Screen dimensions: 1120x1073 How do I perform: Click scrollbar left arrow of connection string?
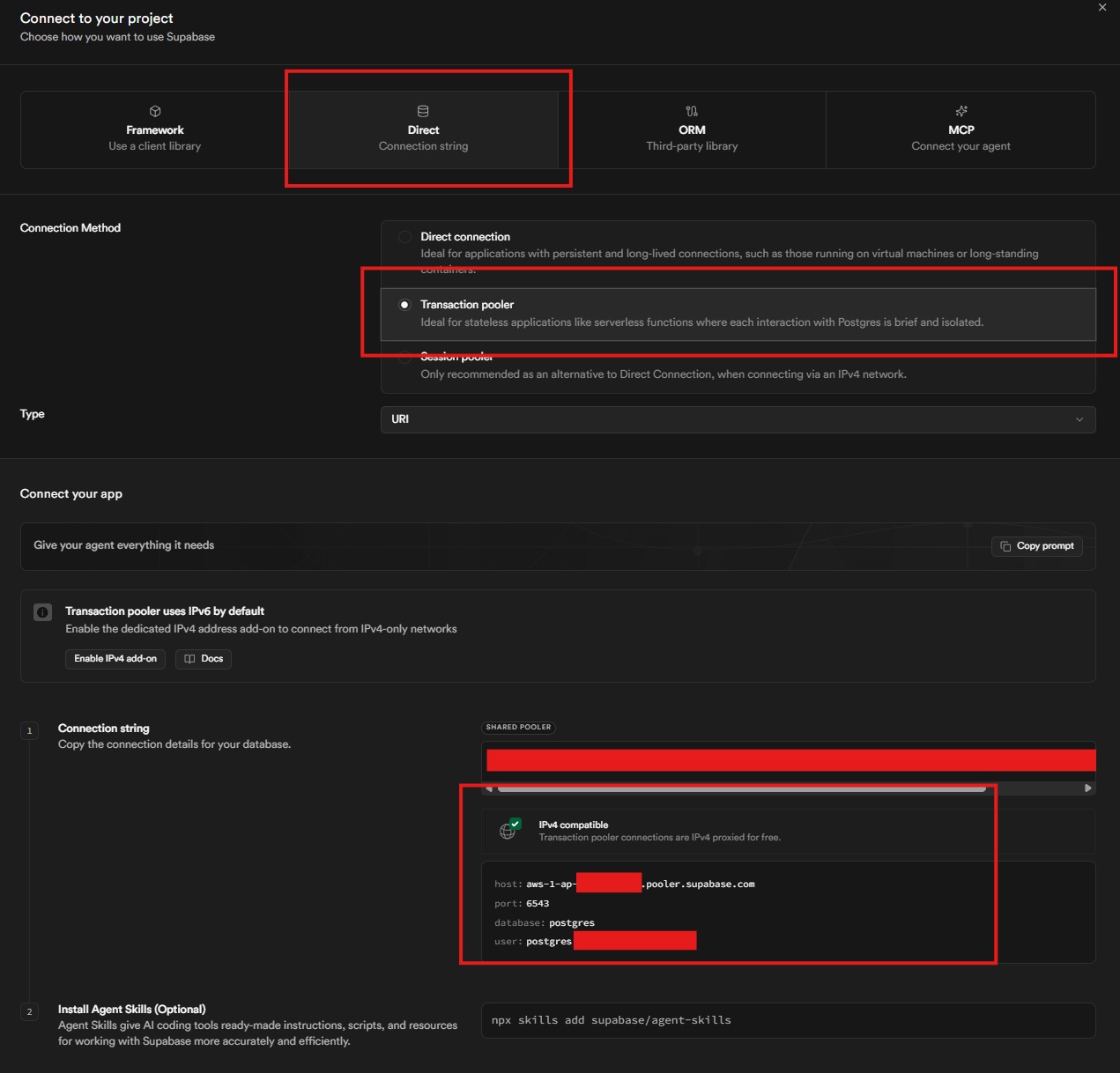tap(489, 788)
